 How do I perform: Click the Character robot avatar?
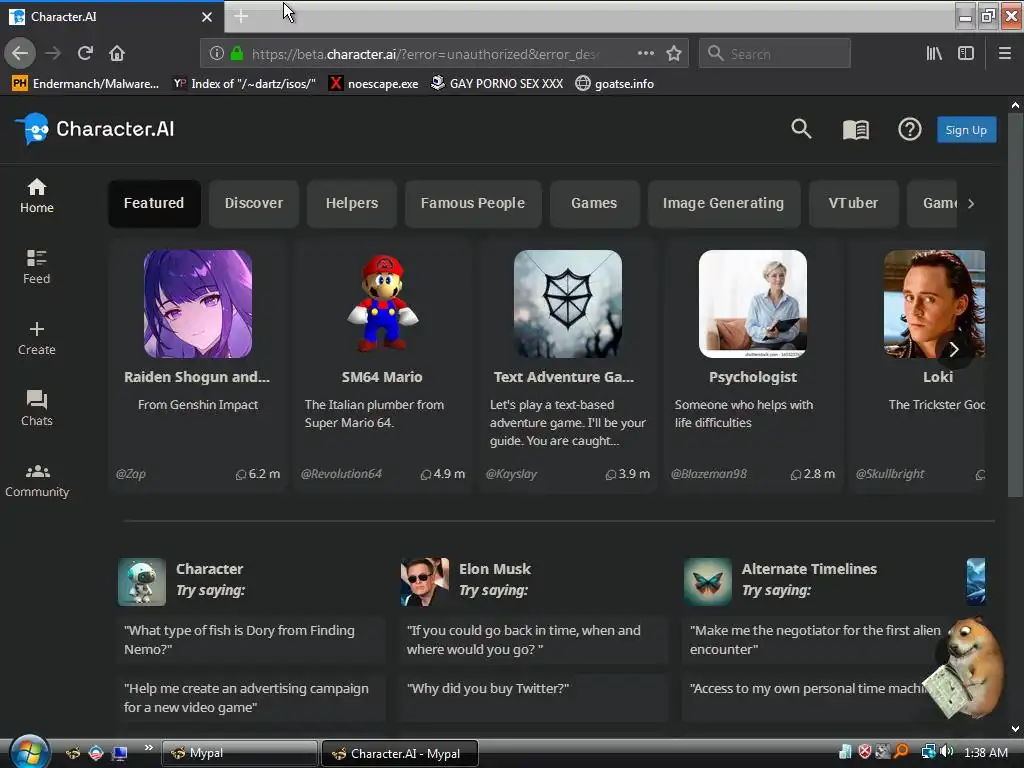[x=142, y=581]
